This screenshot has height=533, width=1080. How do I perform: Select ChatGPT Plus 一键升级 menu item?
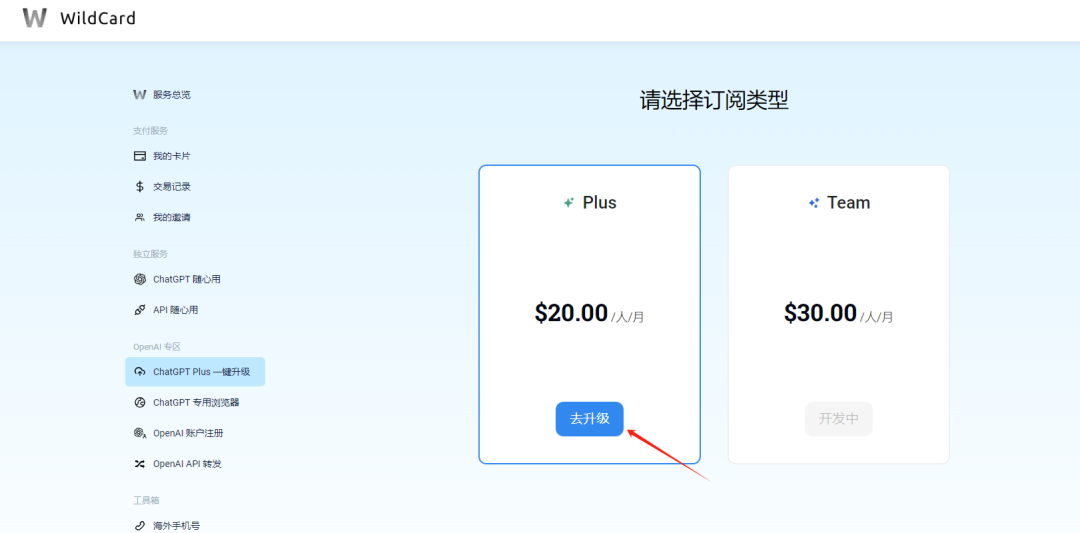tap(195, 372)
